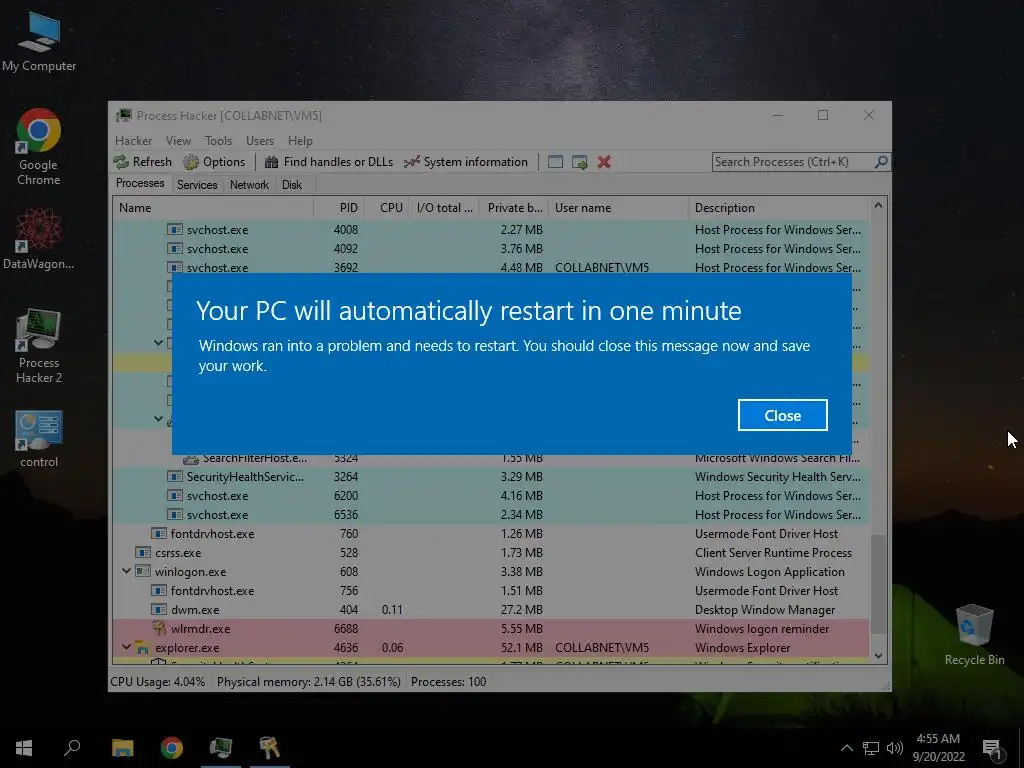This screenshot has width=1024, height=768.
Task: Select fontdrvhost.exe row with PID 760
Action: click(x=491, y=534)
